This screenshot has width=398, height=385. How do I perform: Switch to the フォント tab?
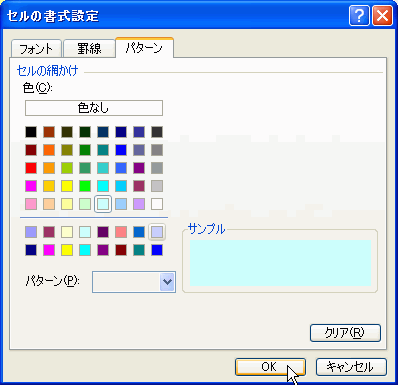(x=36, y=49)
